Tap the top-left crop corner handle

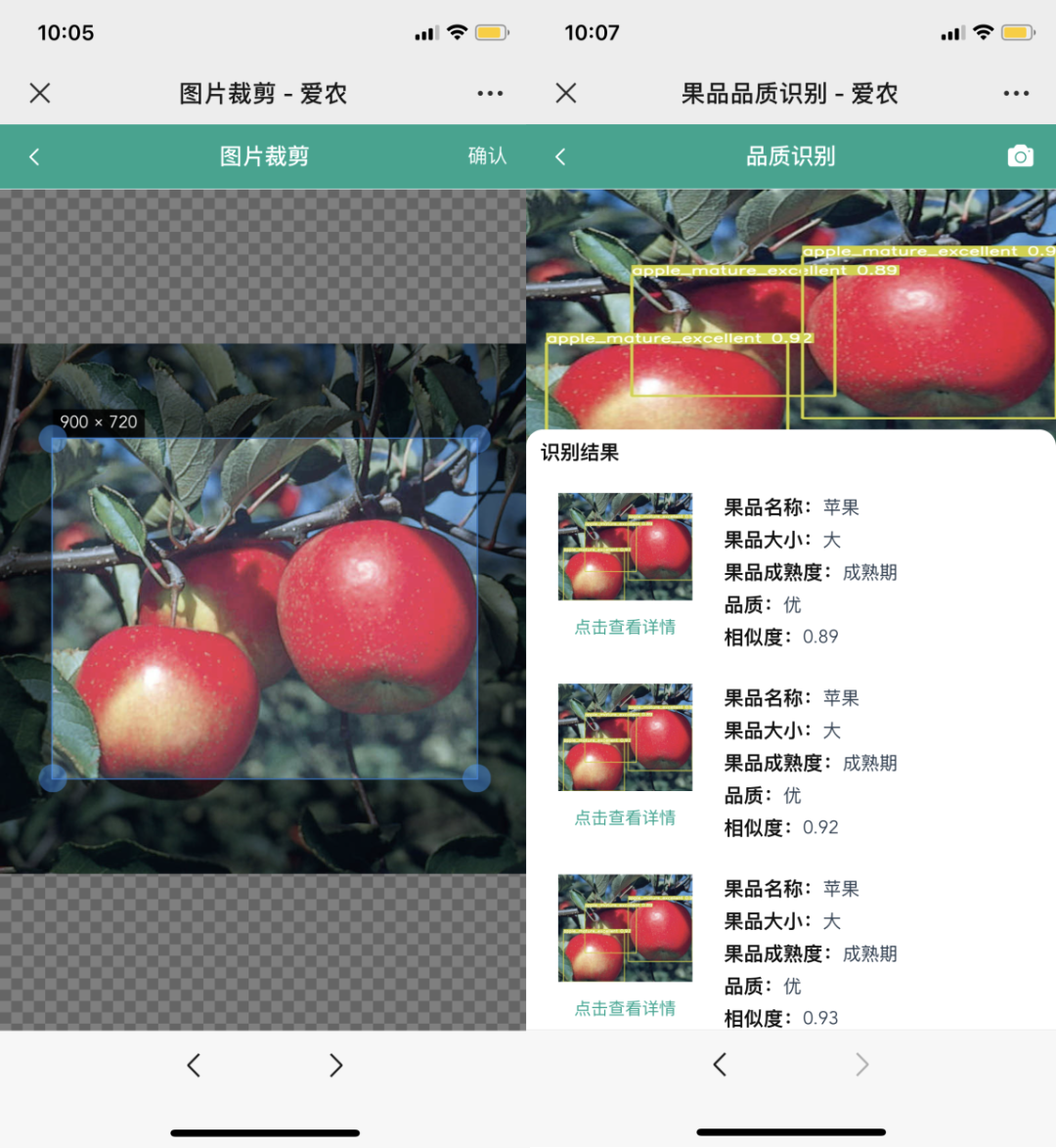[53, 439]
